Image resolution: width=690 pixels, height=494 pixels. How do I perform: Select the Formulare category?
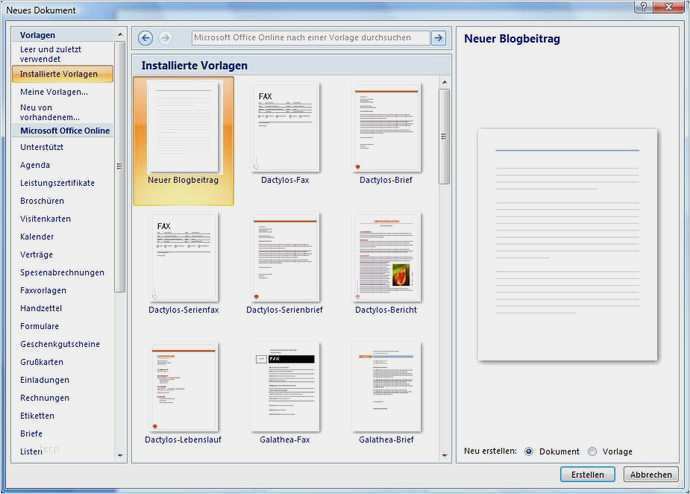pos(39,326)
